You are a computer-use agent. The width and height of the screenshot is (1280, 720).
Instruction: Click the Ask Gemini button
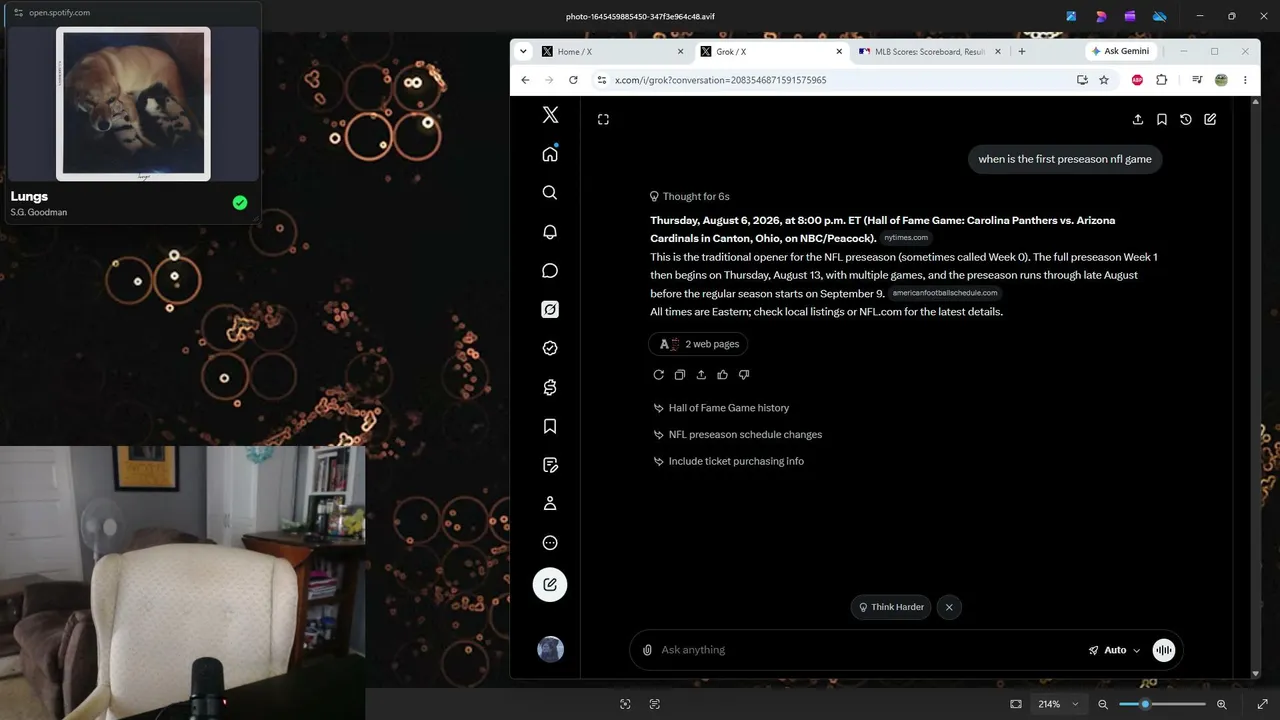1120,51
